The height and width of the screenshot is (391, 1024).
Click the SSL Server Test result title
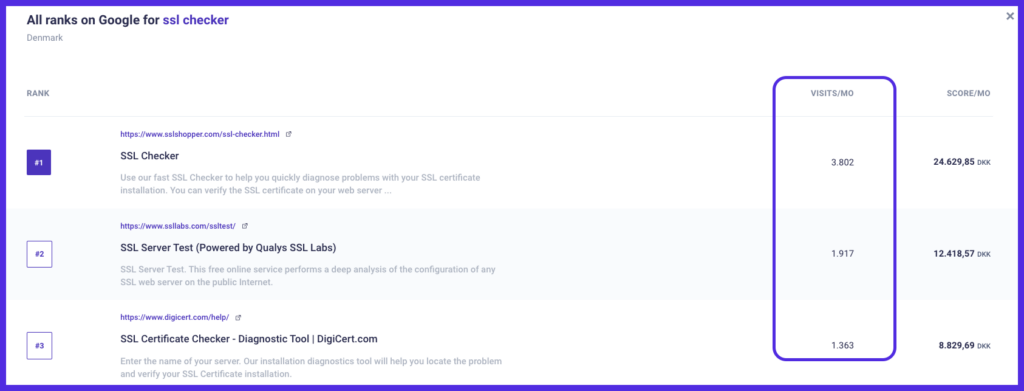tap(229, 248)
